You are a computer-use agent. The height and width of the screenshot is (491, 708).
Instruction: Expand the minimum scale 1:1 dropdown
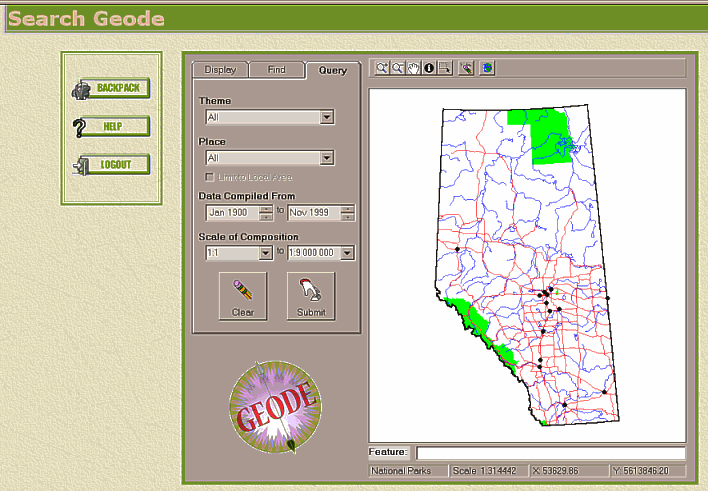click(x=265, y=253)
